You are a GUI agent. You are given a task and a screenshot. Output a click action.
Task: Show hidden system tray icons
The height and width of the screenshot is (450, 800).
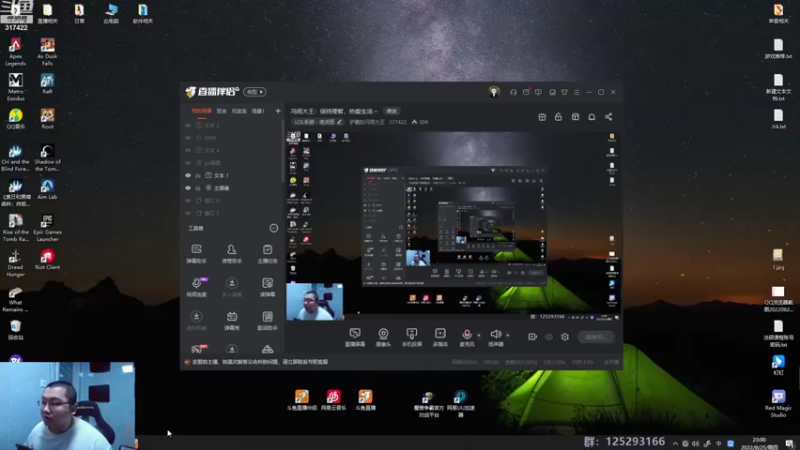(675, 443)
